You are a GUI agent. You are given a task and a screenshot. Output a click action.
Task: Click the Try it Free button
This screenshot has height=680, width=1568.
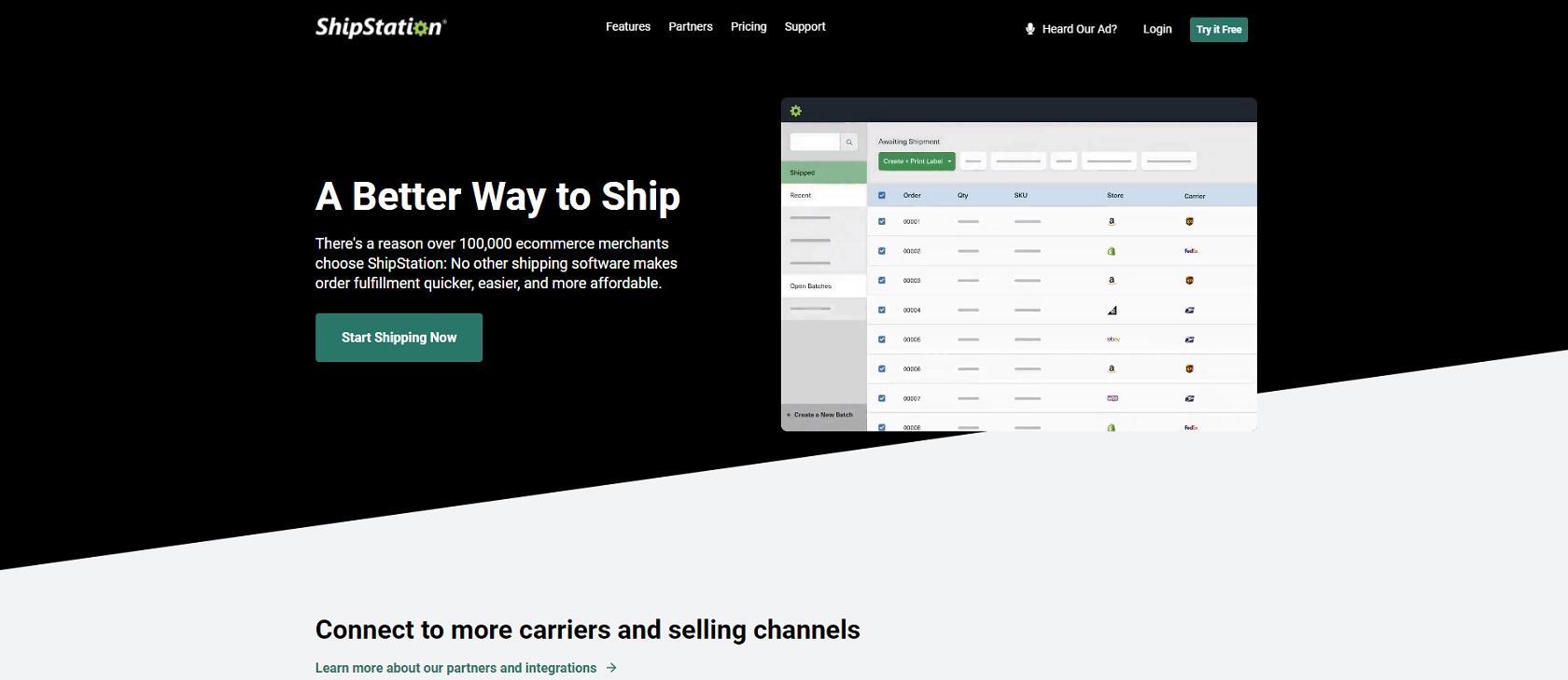tap(1219, 30)
